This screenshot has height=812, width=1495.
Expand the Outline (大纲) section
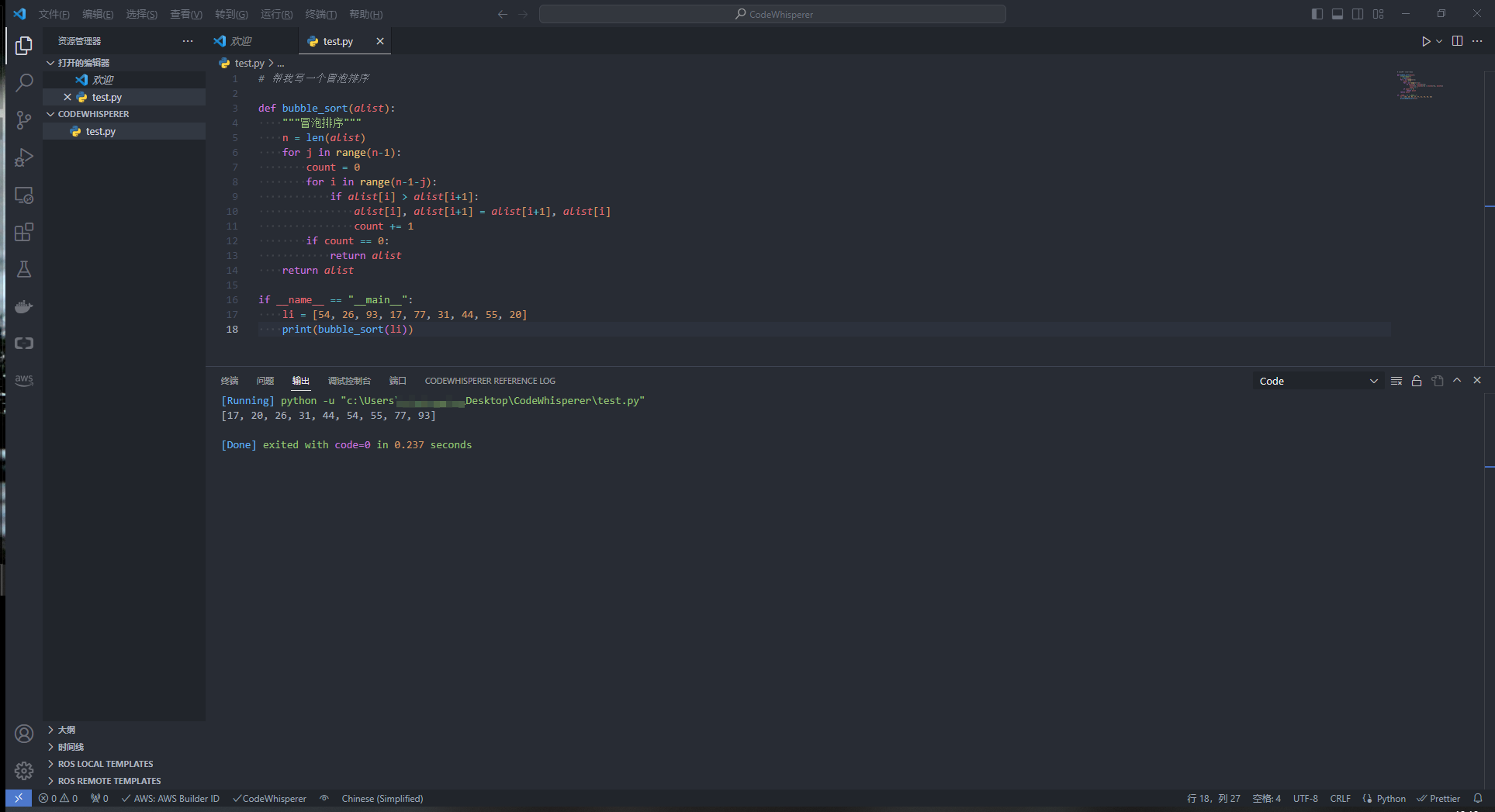coord(124,730)
